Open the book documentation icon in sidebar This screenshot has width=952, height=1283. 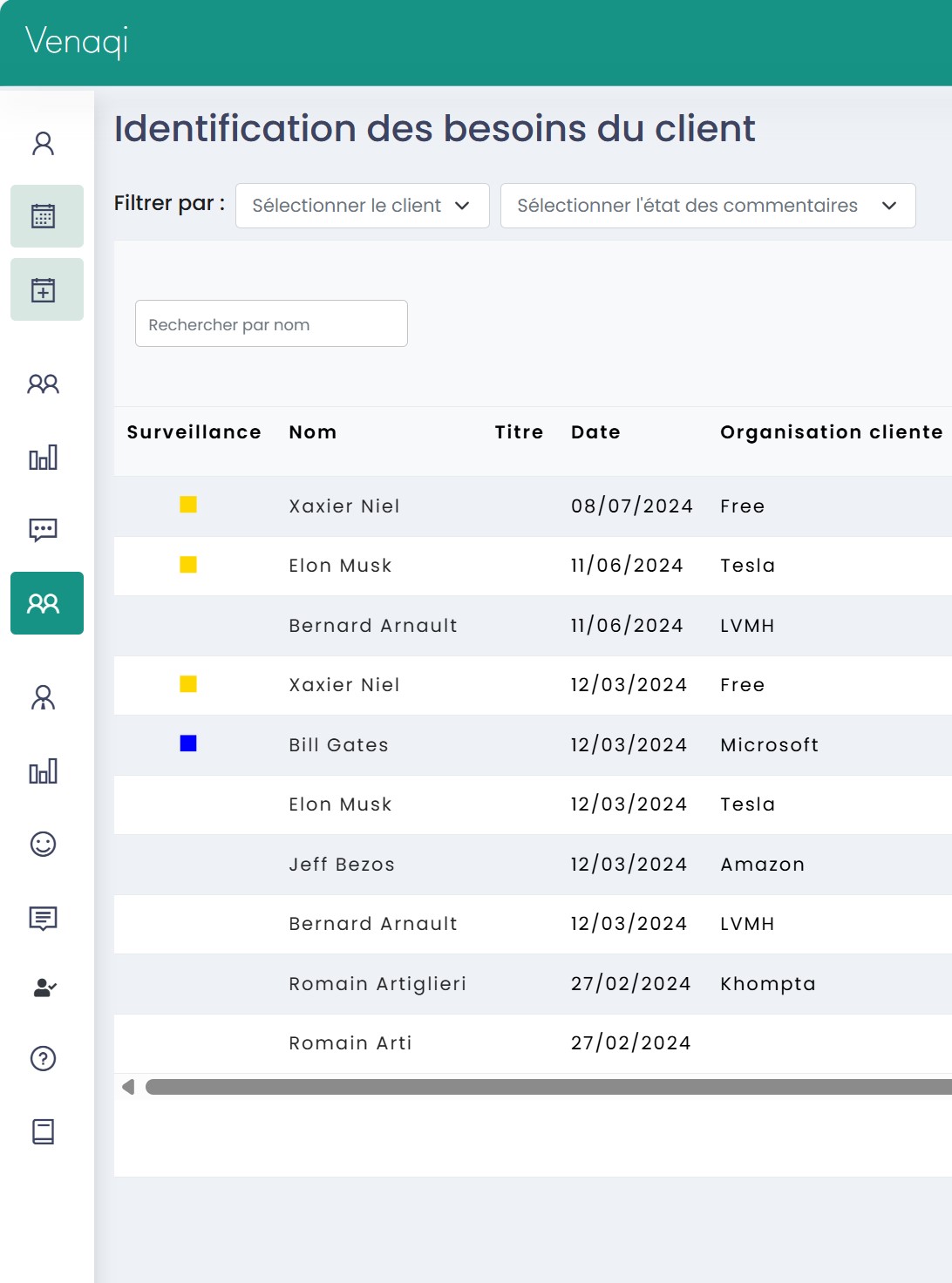[44, 1131]
